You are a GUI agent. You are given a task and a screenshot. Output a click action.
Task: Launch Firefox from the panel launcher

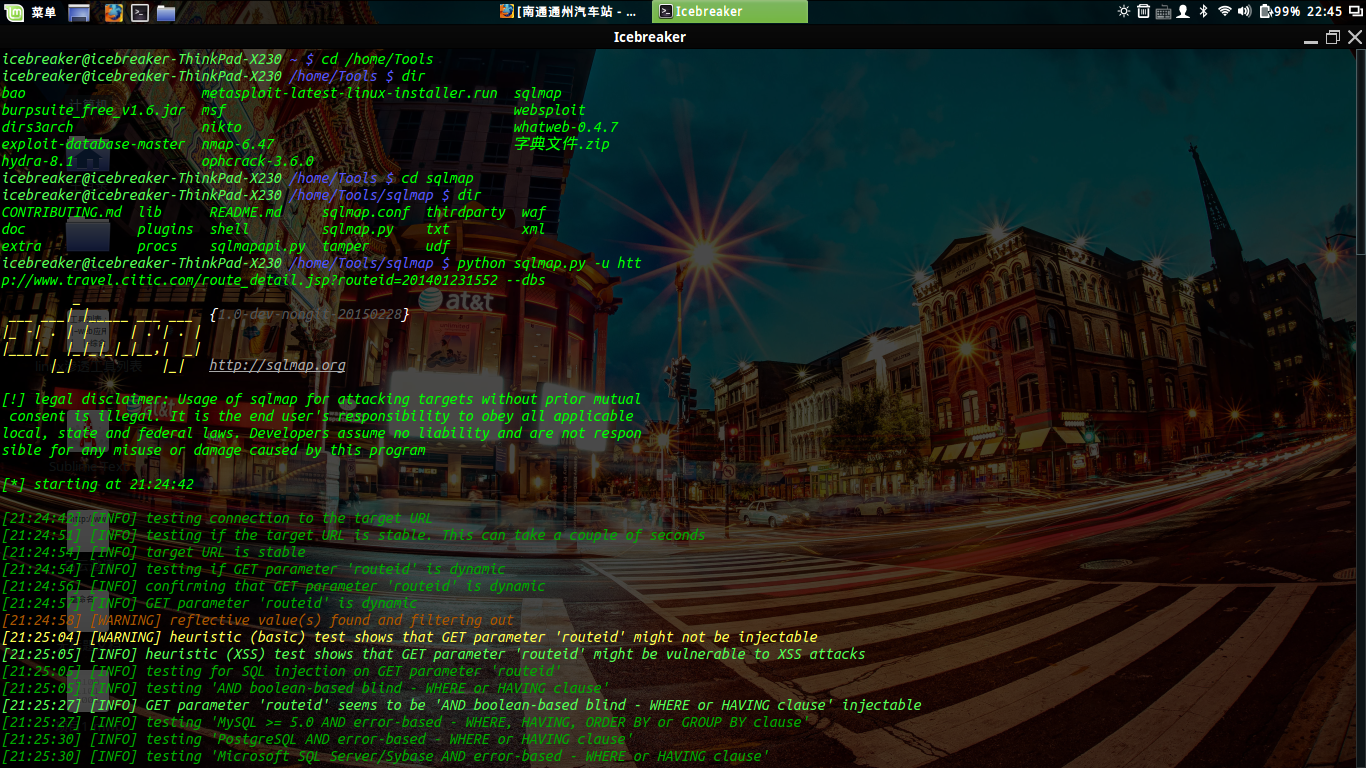[113, 12]
